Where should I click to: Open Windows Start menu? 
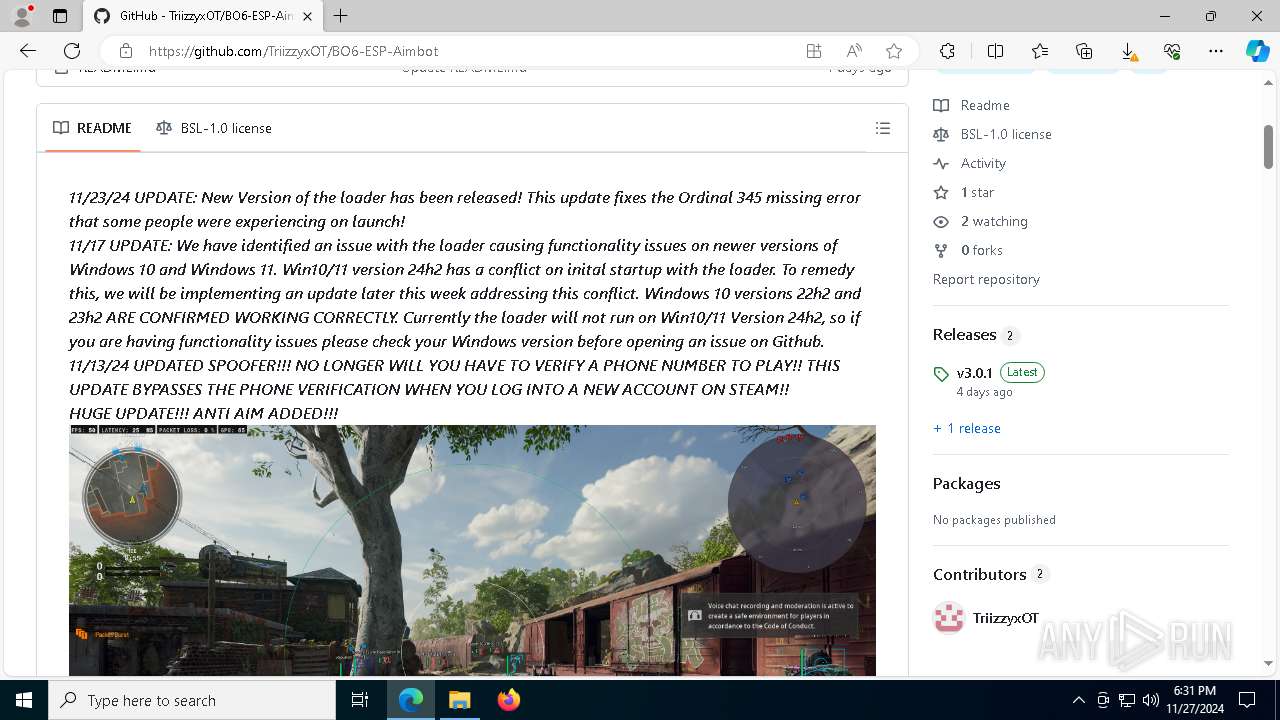point(24,700)
